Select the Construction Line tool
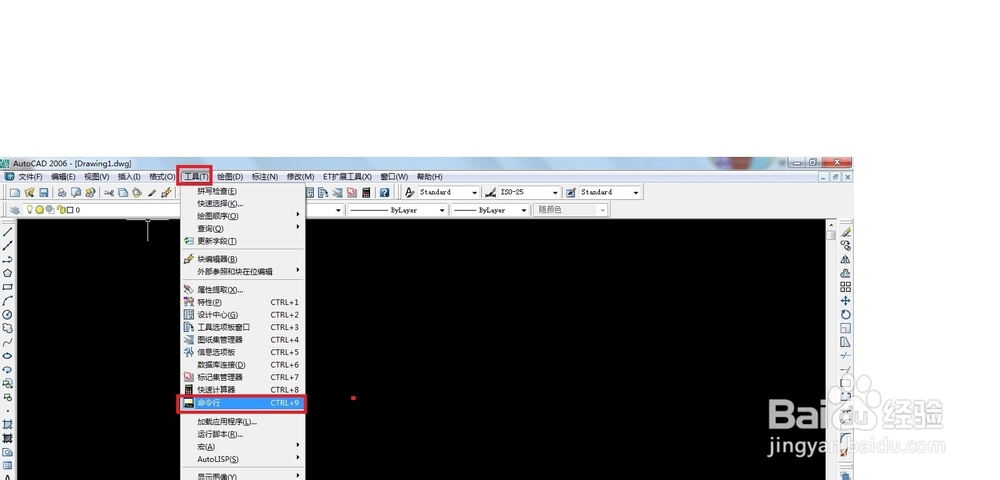 8,245
